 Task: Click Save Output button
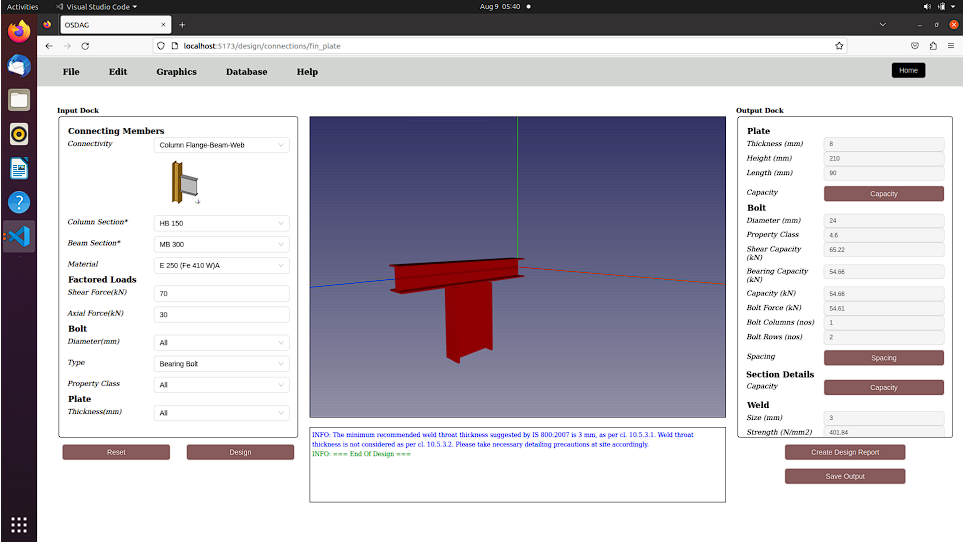click(845, 476)
